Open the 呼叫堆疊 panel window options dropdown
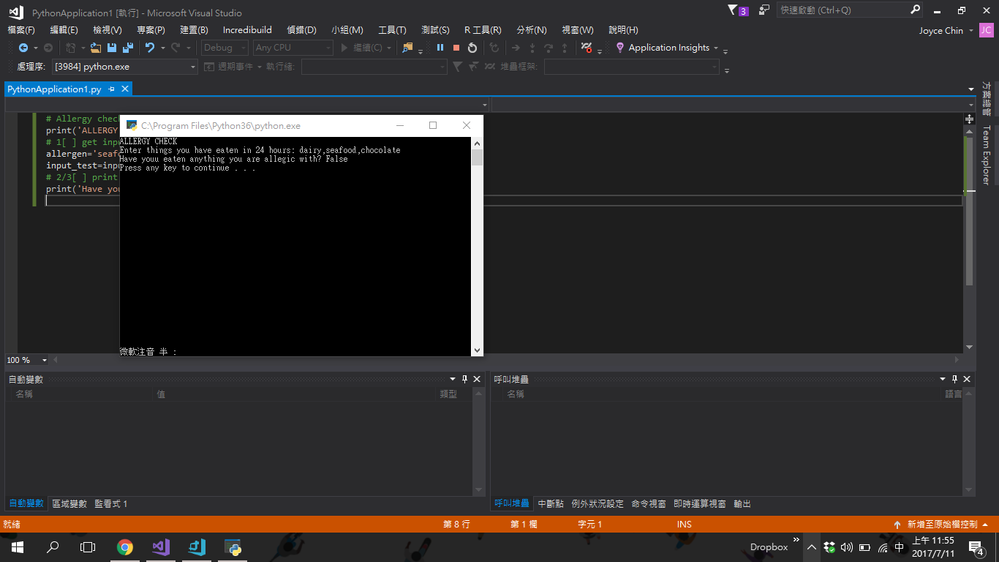Viewport: 999px width, 562px height. pyautogui.click(x=942, y=379)
